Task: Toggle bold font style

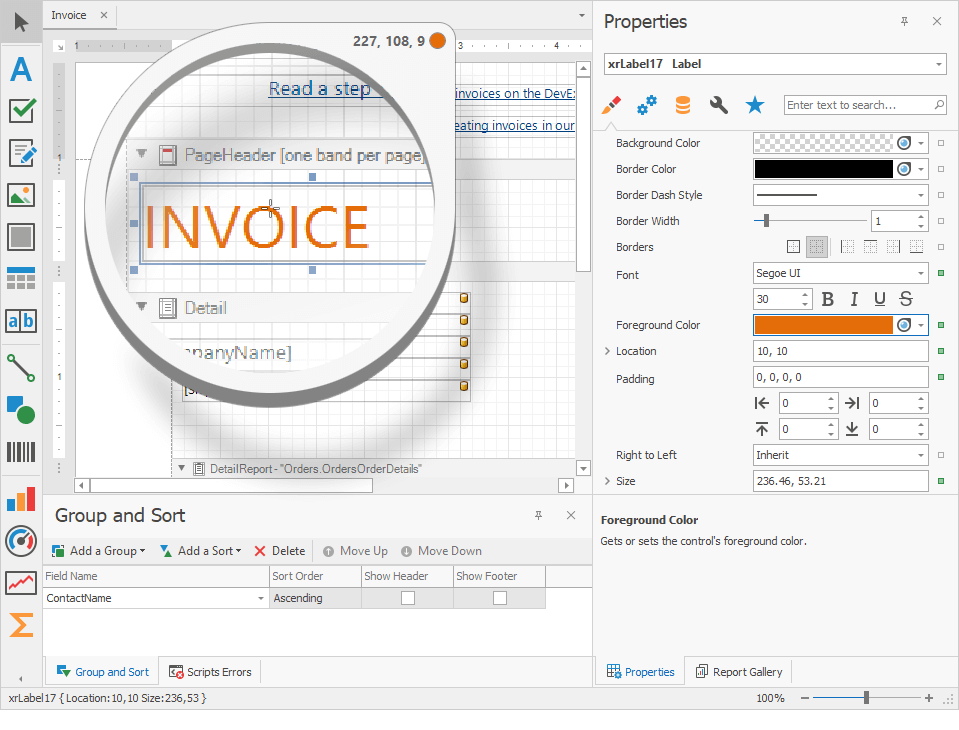Action: pos(827,299)
